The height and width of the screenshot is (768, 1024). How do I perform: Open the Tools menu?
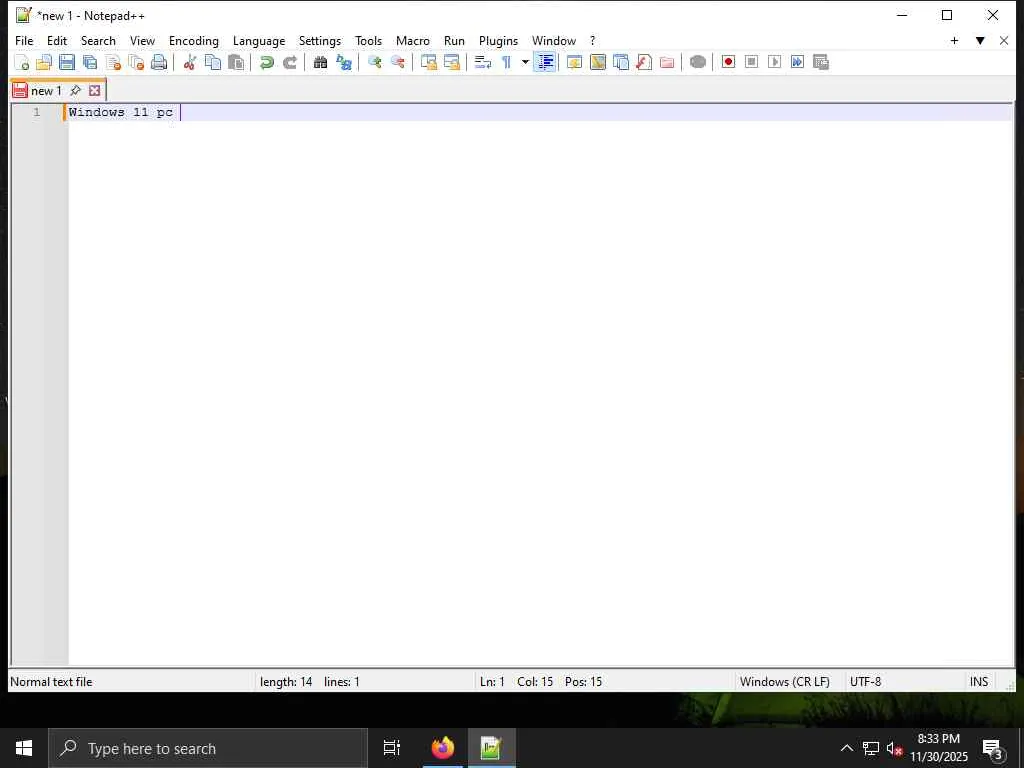(368, 40)
